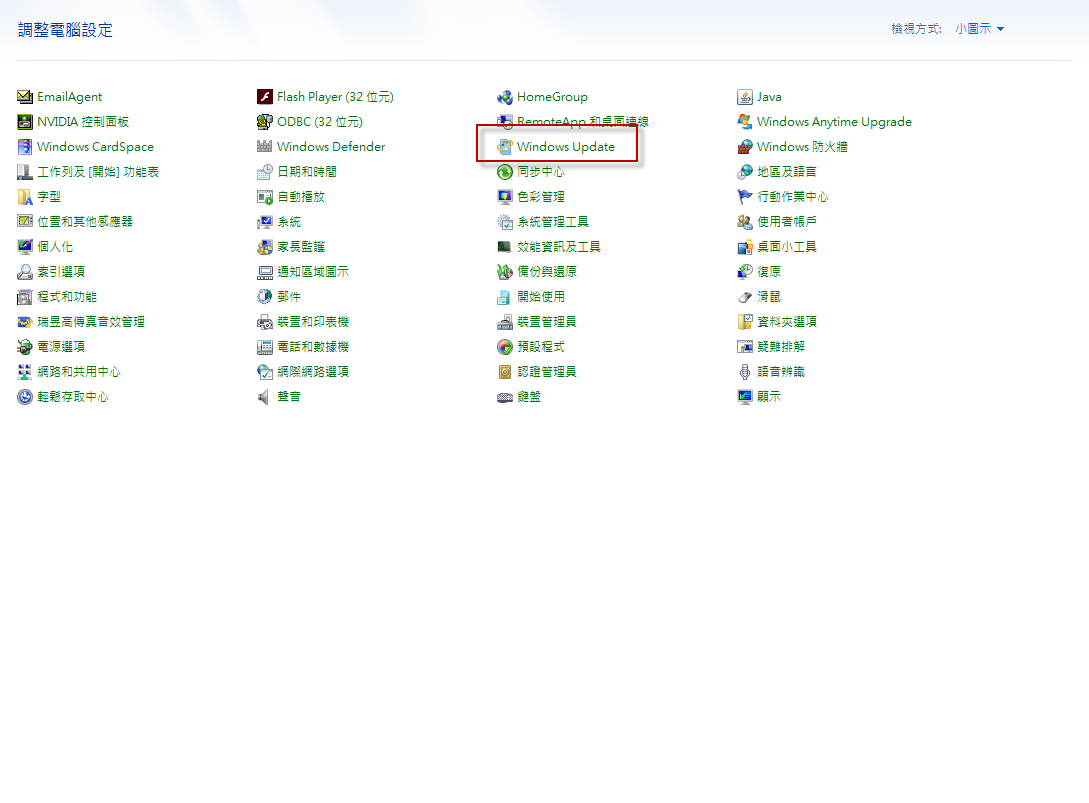This screenshot has height=803, width=1089.
Task: Click the HomeGroup icon
Action: pos(505,97)
